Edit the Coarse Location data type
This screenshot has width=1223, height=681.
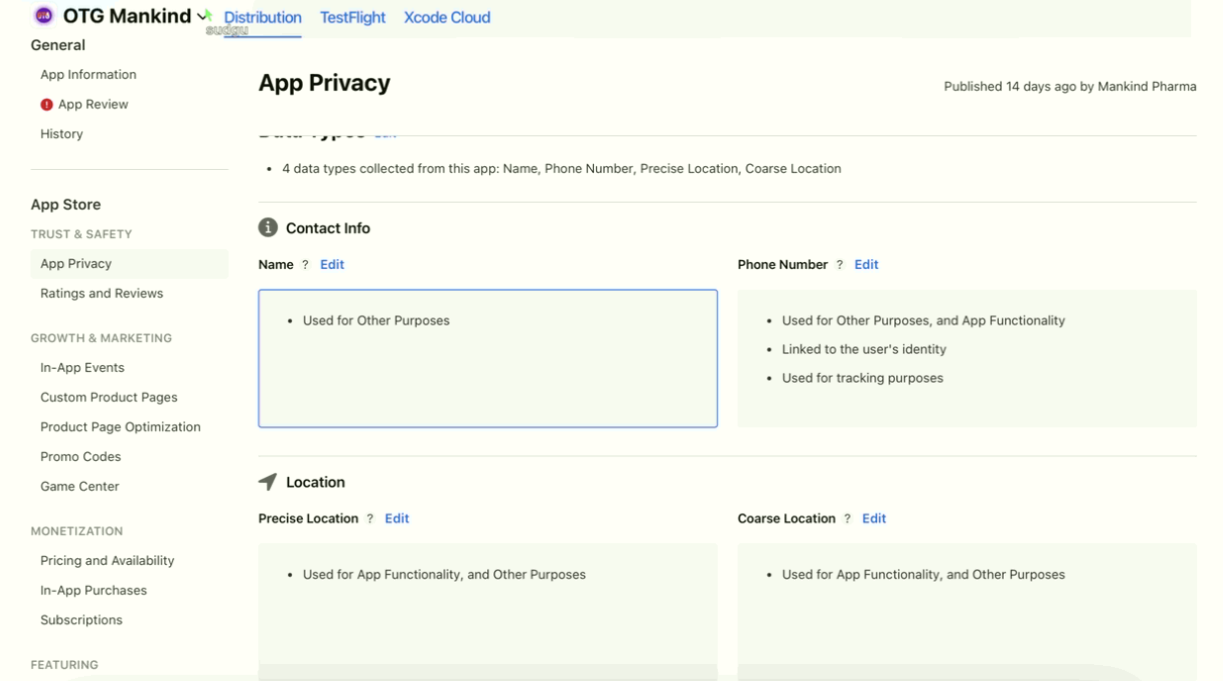tap(874, 519)
